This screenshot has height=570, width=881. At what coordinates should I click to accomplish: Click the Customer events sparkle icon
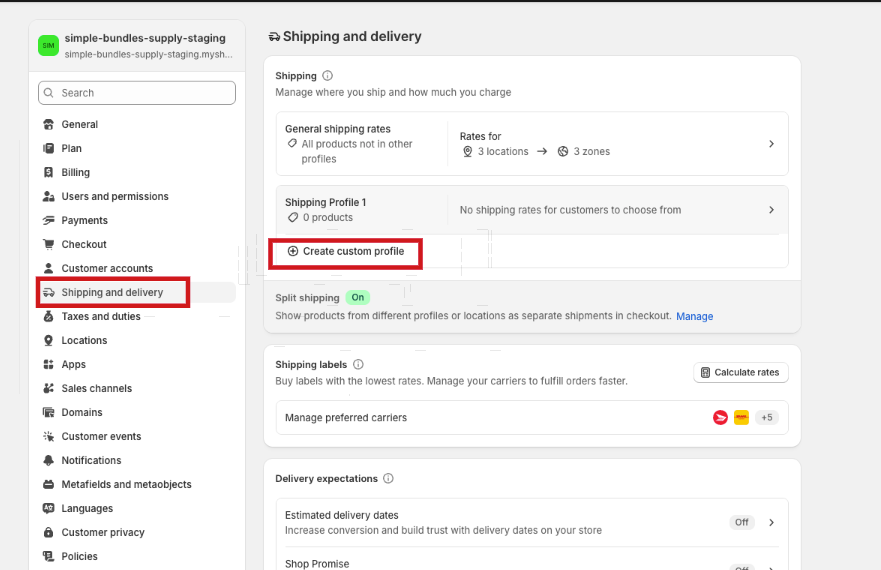coord(48,436)
